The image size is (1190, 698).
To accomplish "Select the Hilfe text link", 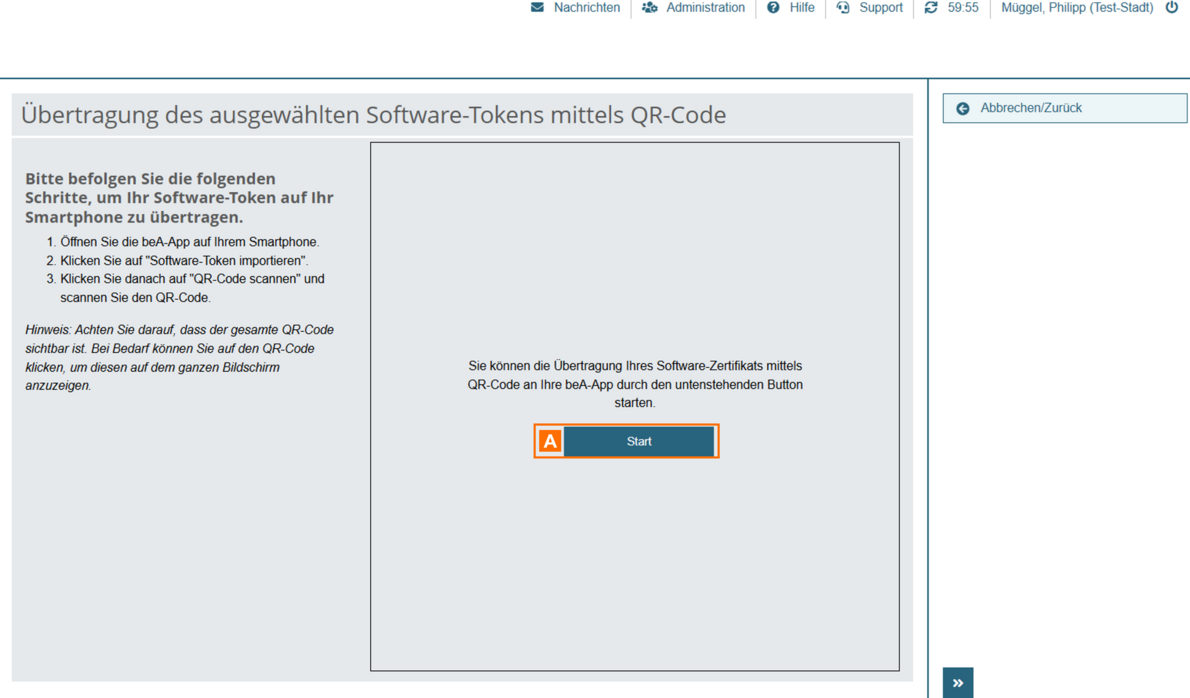I will [x=801, y=8].
